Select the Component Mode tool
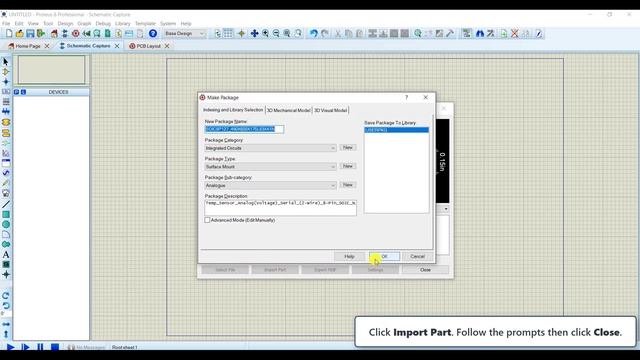 pyautogui.click(x=6, y=72)
